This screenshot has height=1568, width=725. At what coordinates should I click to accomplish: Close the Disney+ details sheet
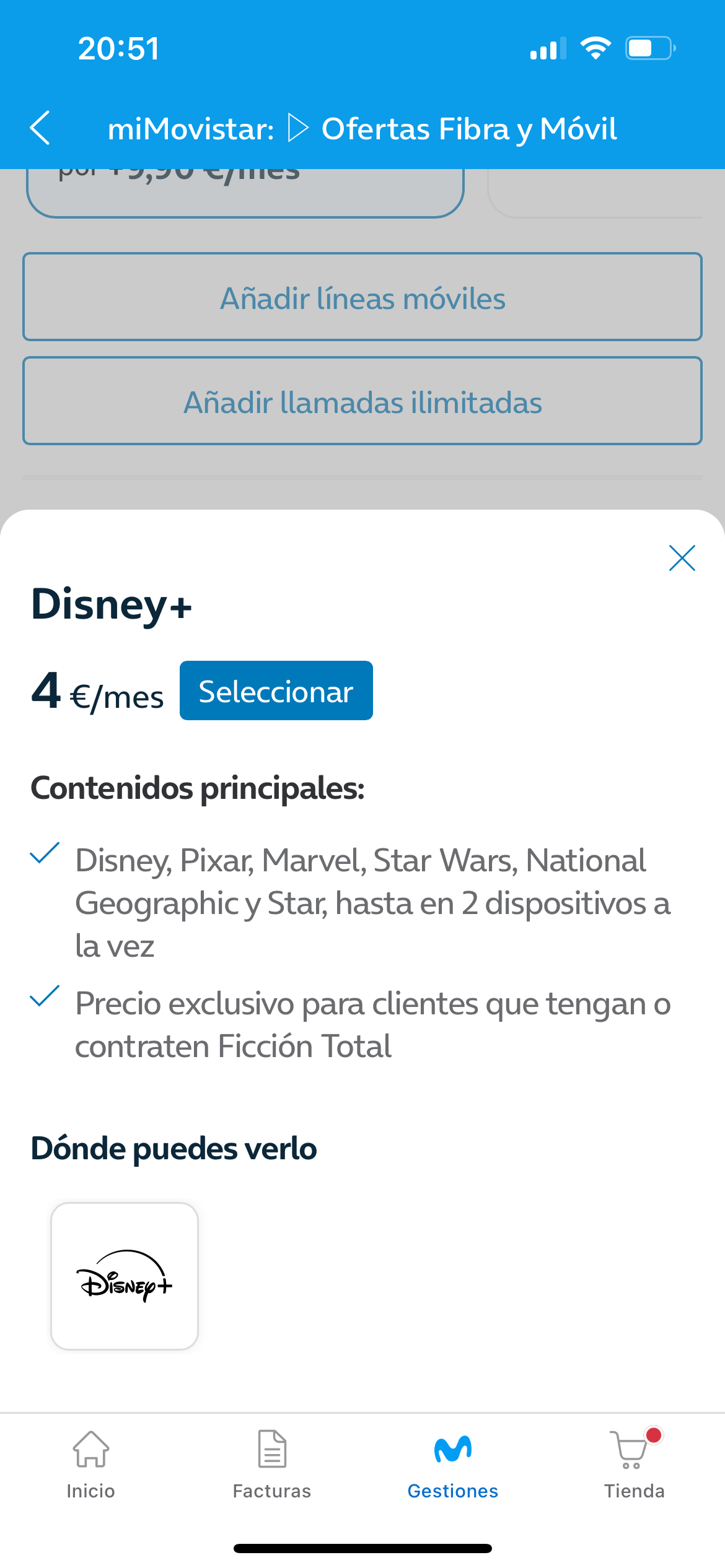[682, 558]
